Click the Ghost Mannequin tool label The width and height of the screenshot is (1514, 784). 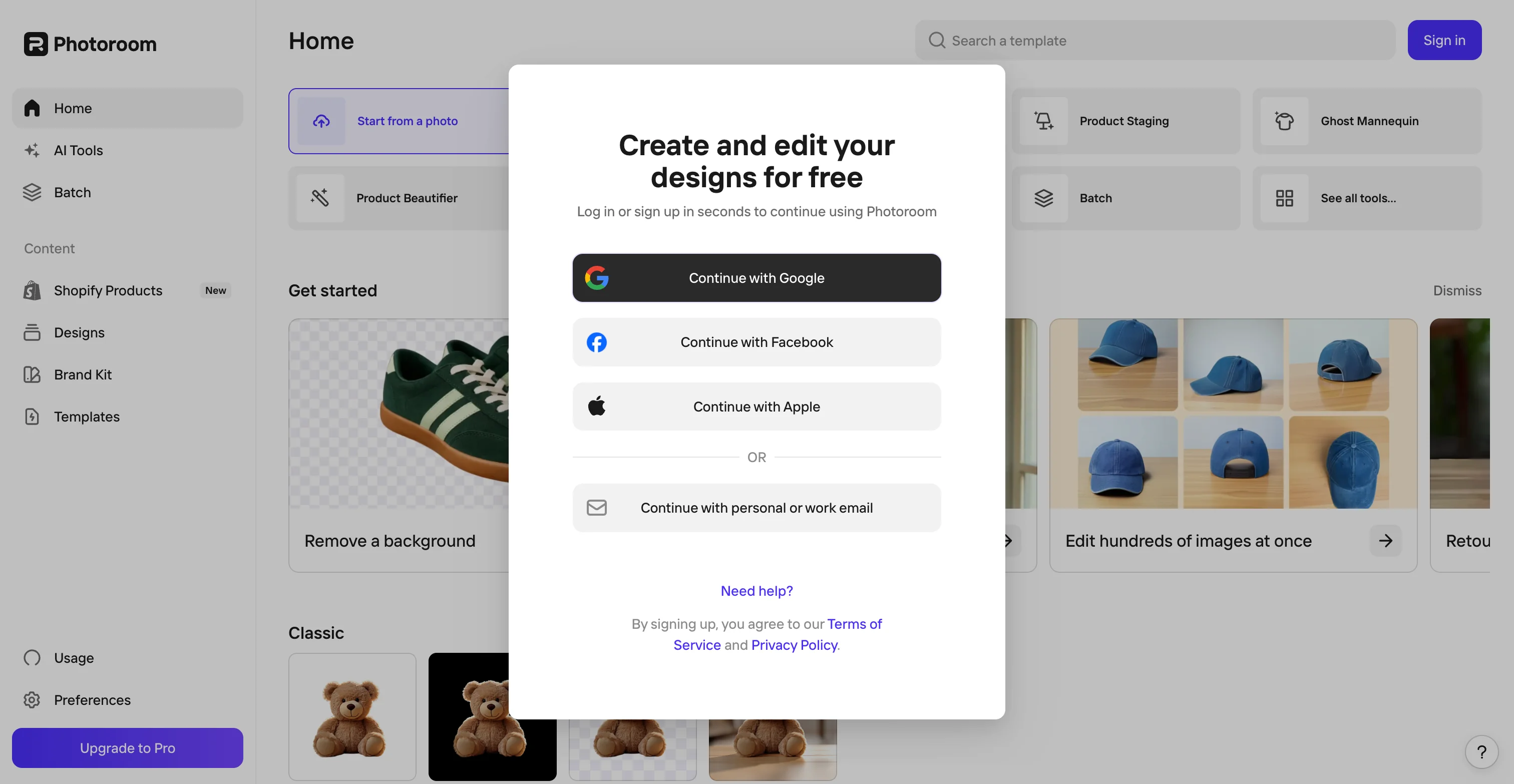1369,121
